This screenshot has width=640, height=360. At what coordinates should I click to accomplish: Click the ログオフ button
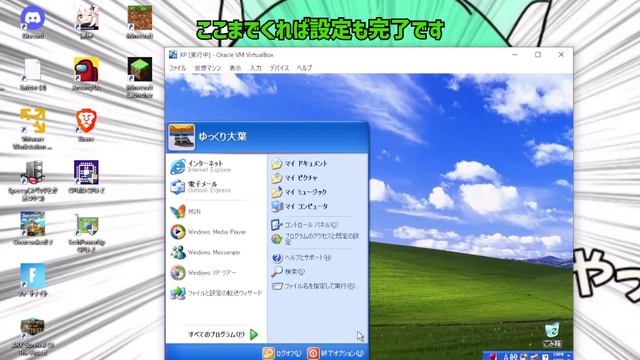coord(282,353)
